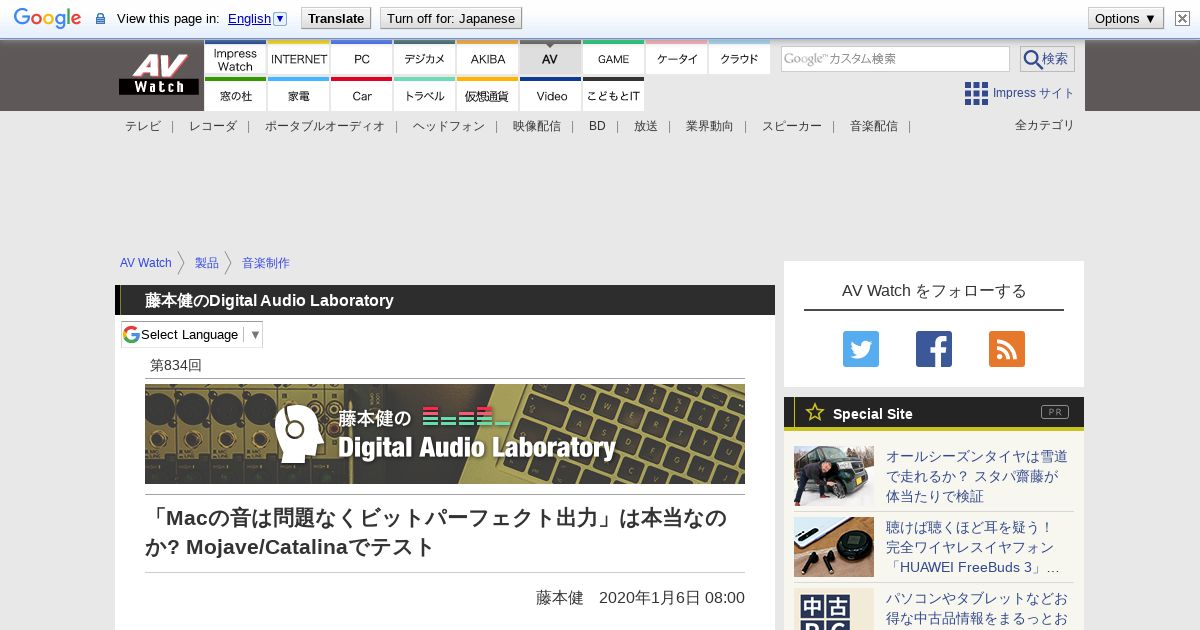Click 製品 breadcrumb link

[x=206, y=263]
